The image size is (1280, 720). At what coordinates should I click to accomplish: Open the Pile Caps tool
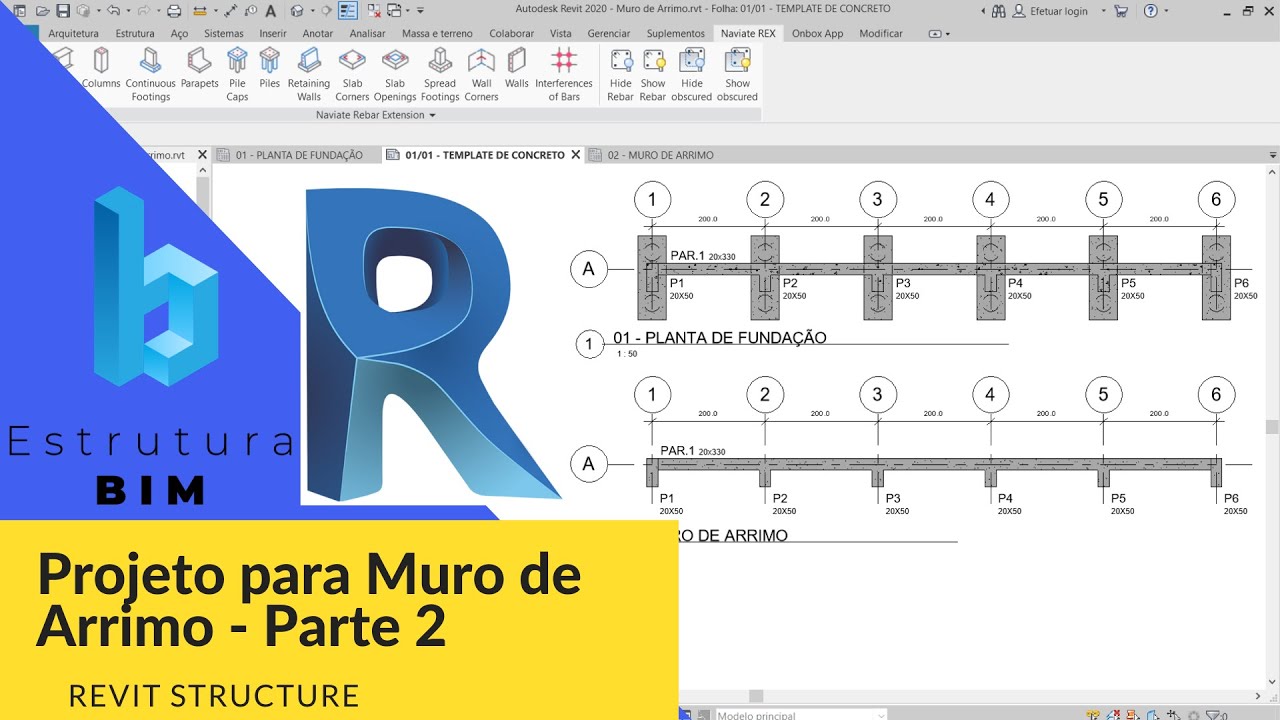coord(237,75)
